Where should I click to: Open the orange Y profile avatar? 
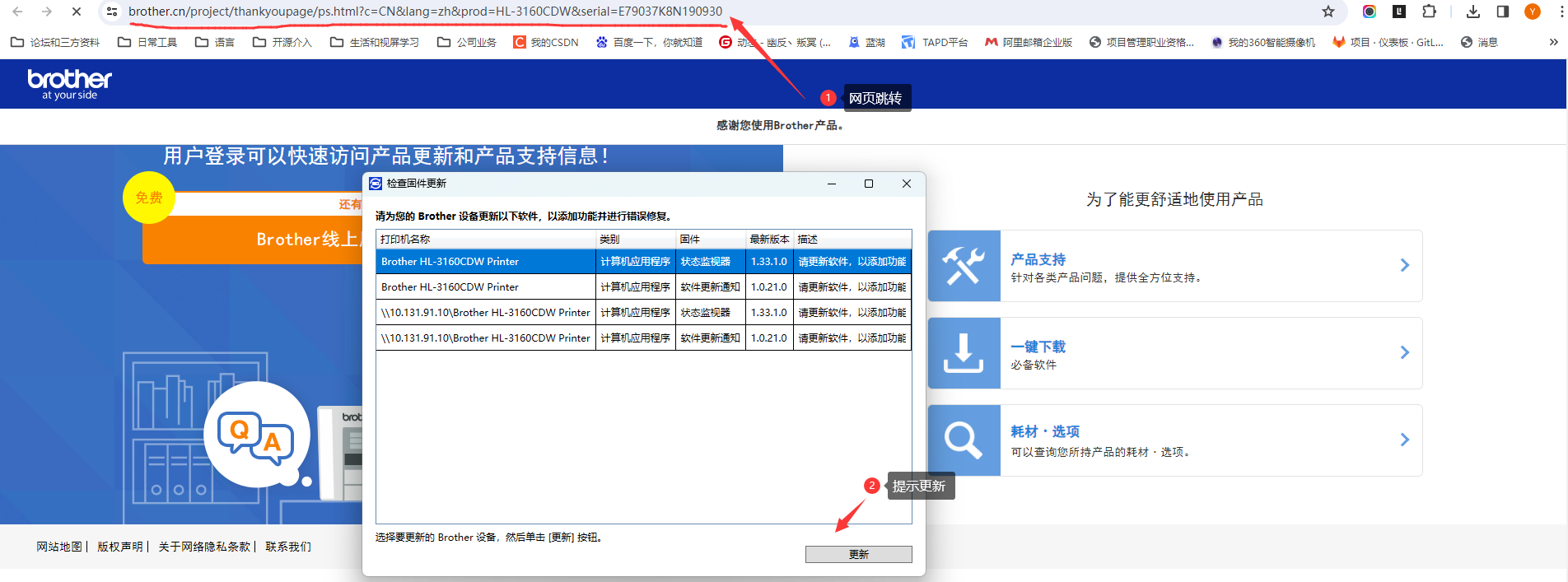[x=1533, y=12]
